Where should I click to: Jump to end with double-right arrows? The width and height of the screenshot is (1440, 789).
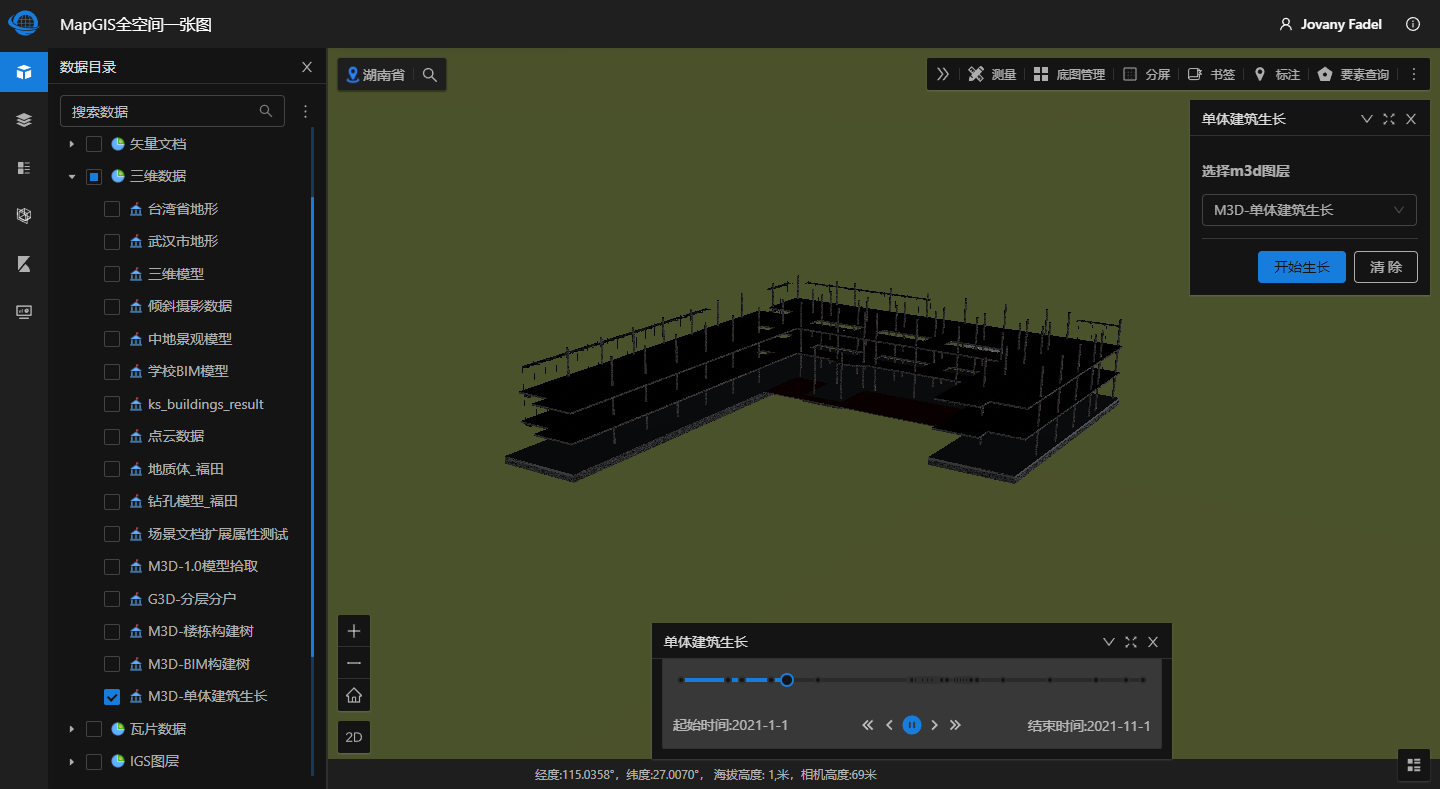956,725
